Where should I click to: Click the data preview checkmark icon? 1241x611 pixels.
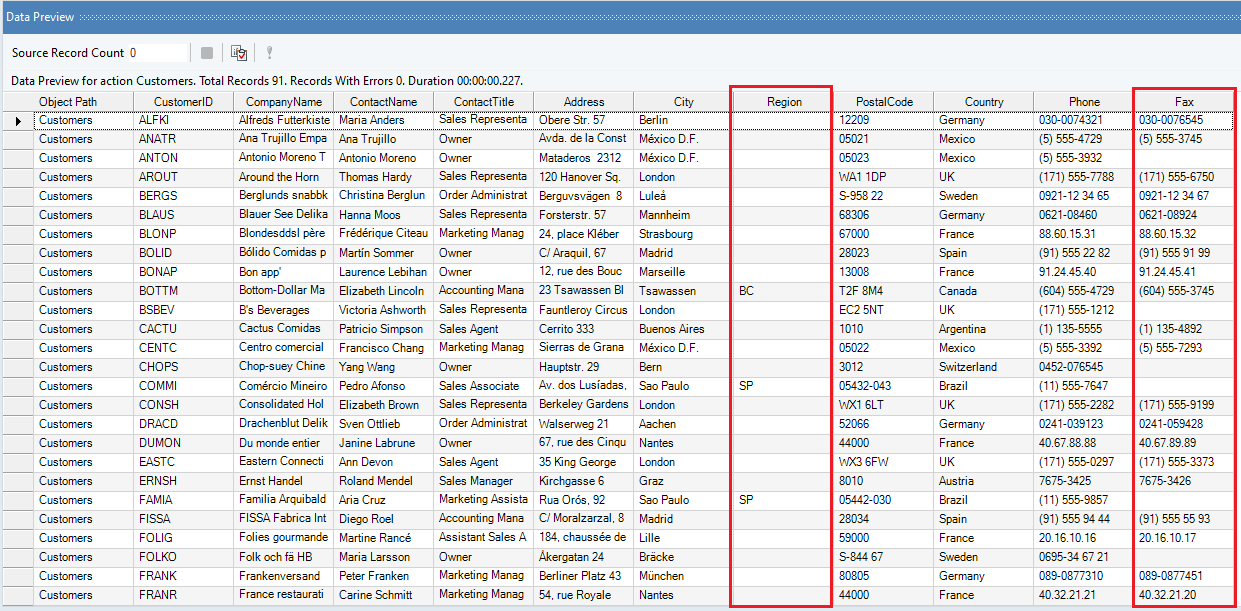click(x=239, y=53)
